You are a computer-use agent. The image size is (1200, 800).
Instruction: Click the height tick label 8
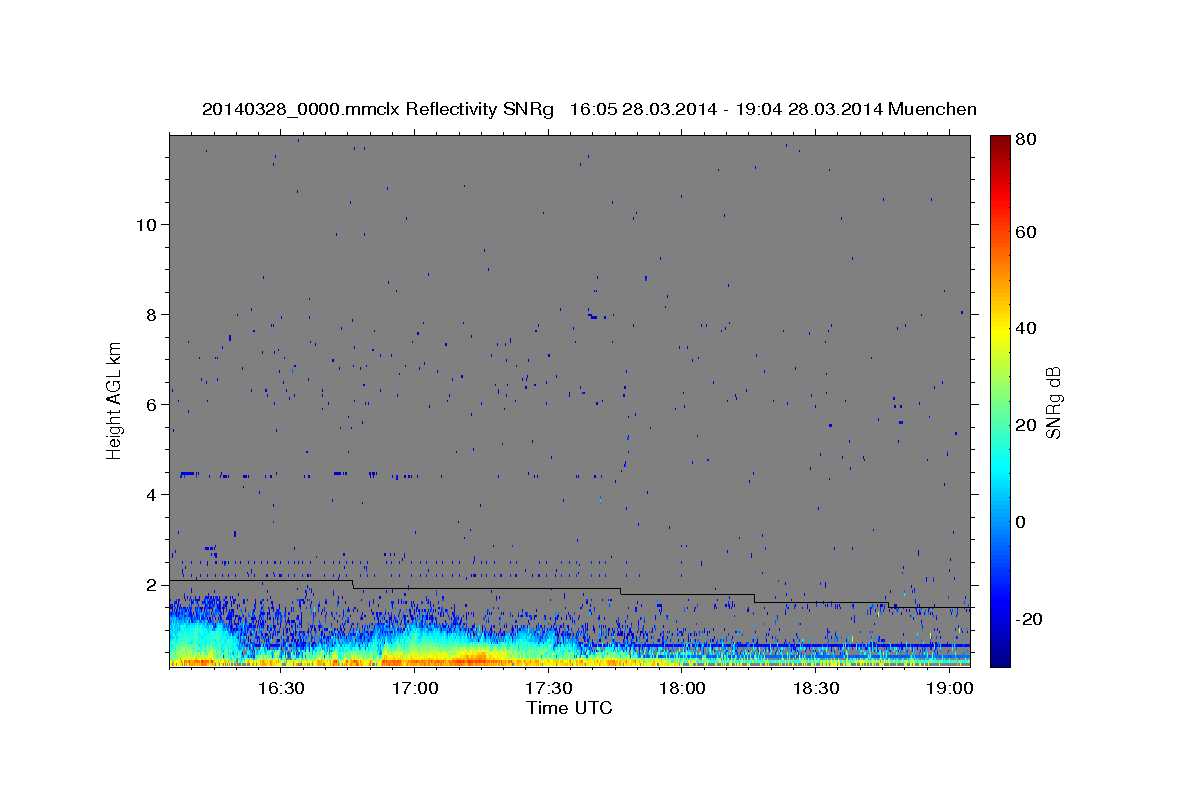coord(150,314)
